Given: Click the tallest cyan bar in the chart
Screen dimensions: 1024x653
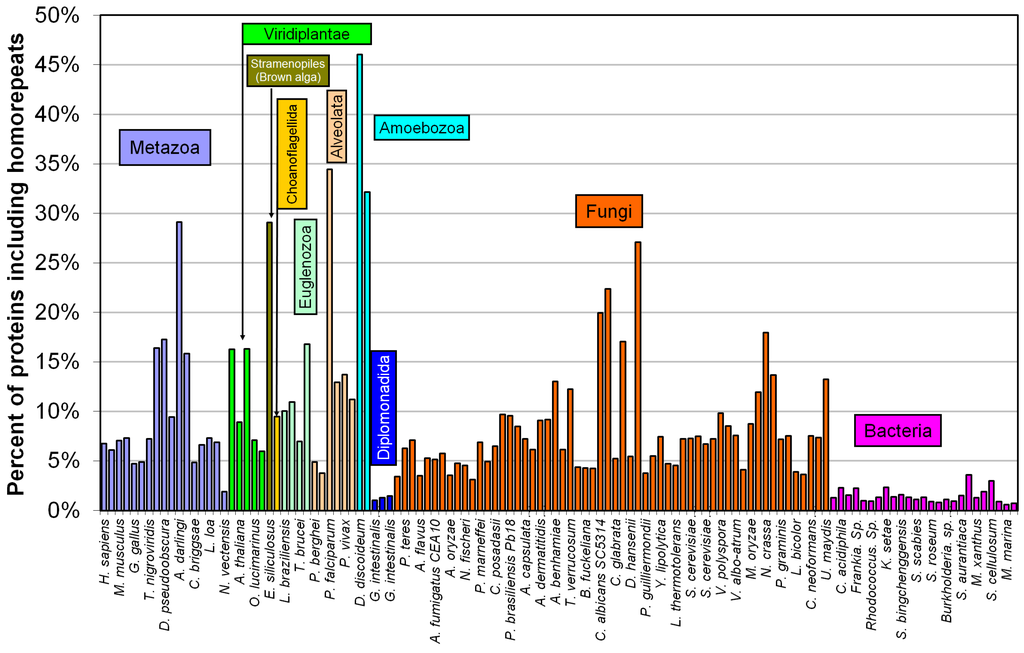Looking at the screenshot, I should 360,282.
